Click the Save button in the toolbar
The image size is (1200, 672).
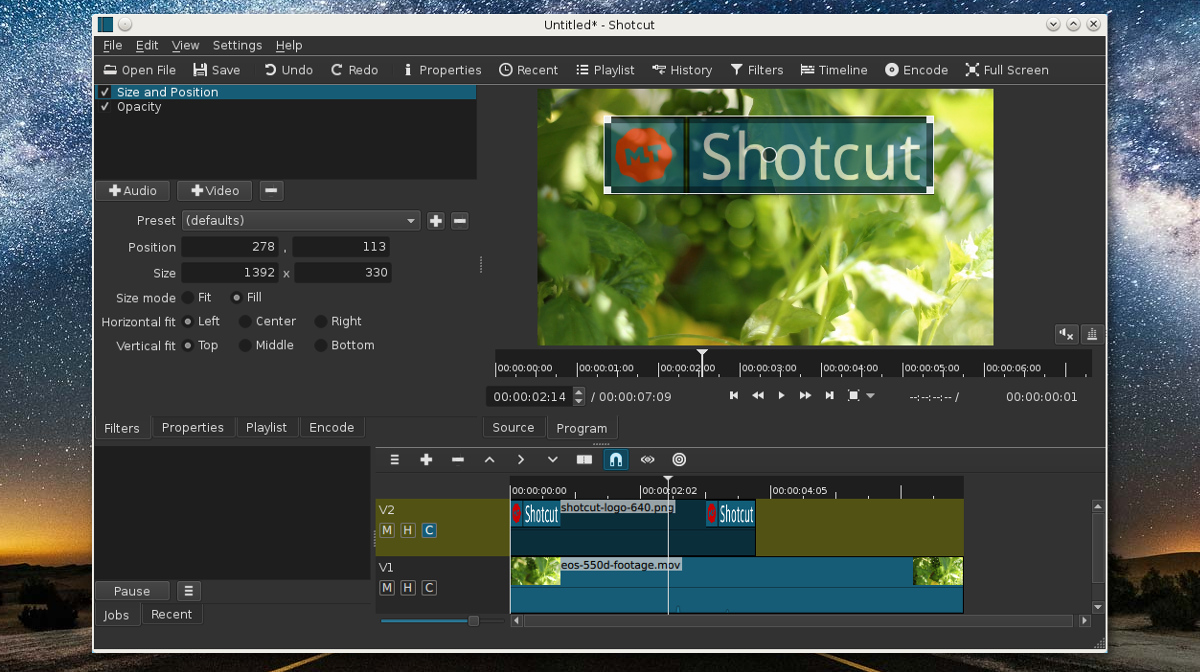[216, 70]
